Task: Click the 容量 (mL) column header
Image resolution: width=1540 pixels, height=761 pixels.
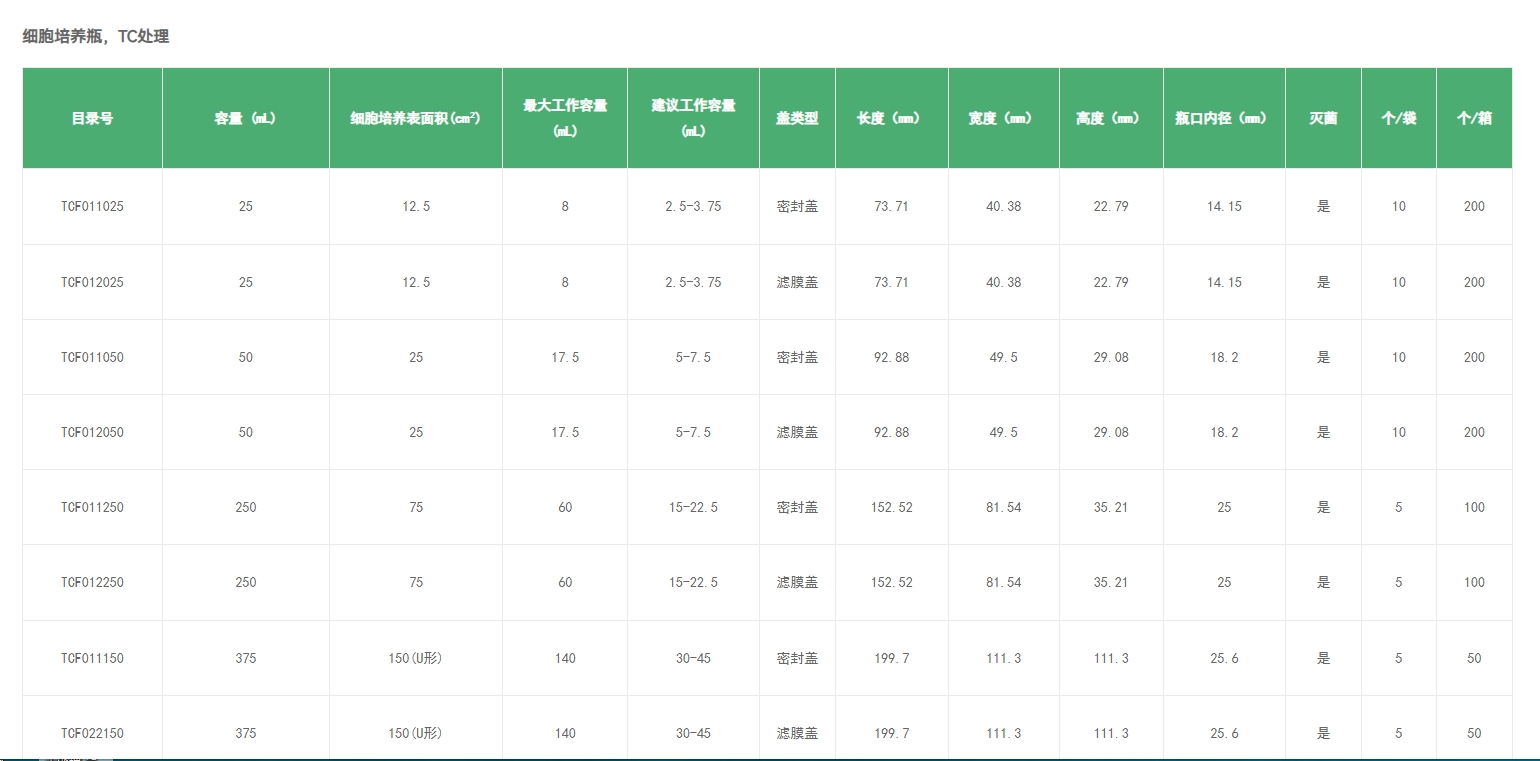Action: coord(245,118)
